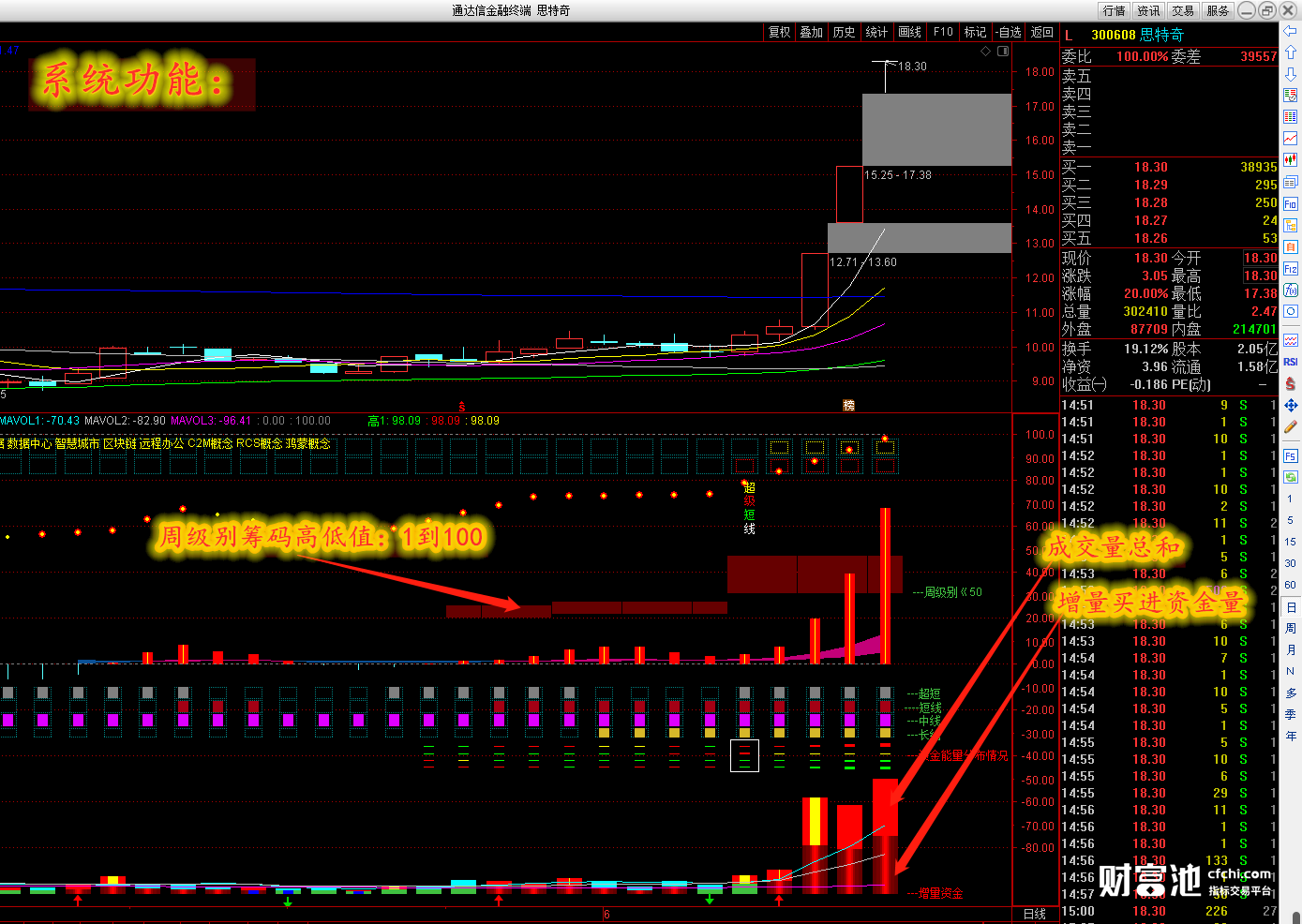The width and height of the screenshot is (1302, 924).
Task: Click the 统计 statistics button
Action: (x=877, y=32)
